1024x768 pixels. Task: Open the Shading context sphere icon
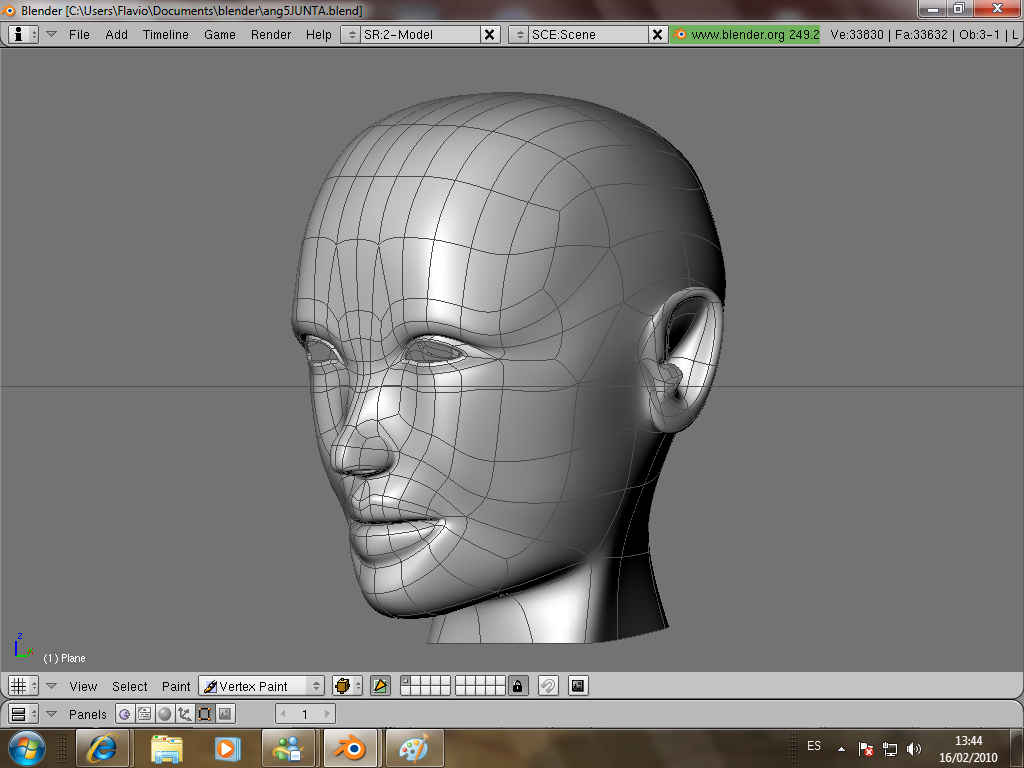coord(164,714)
